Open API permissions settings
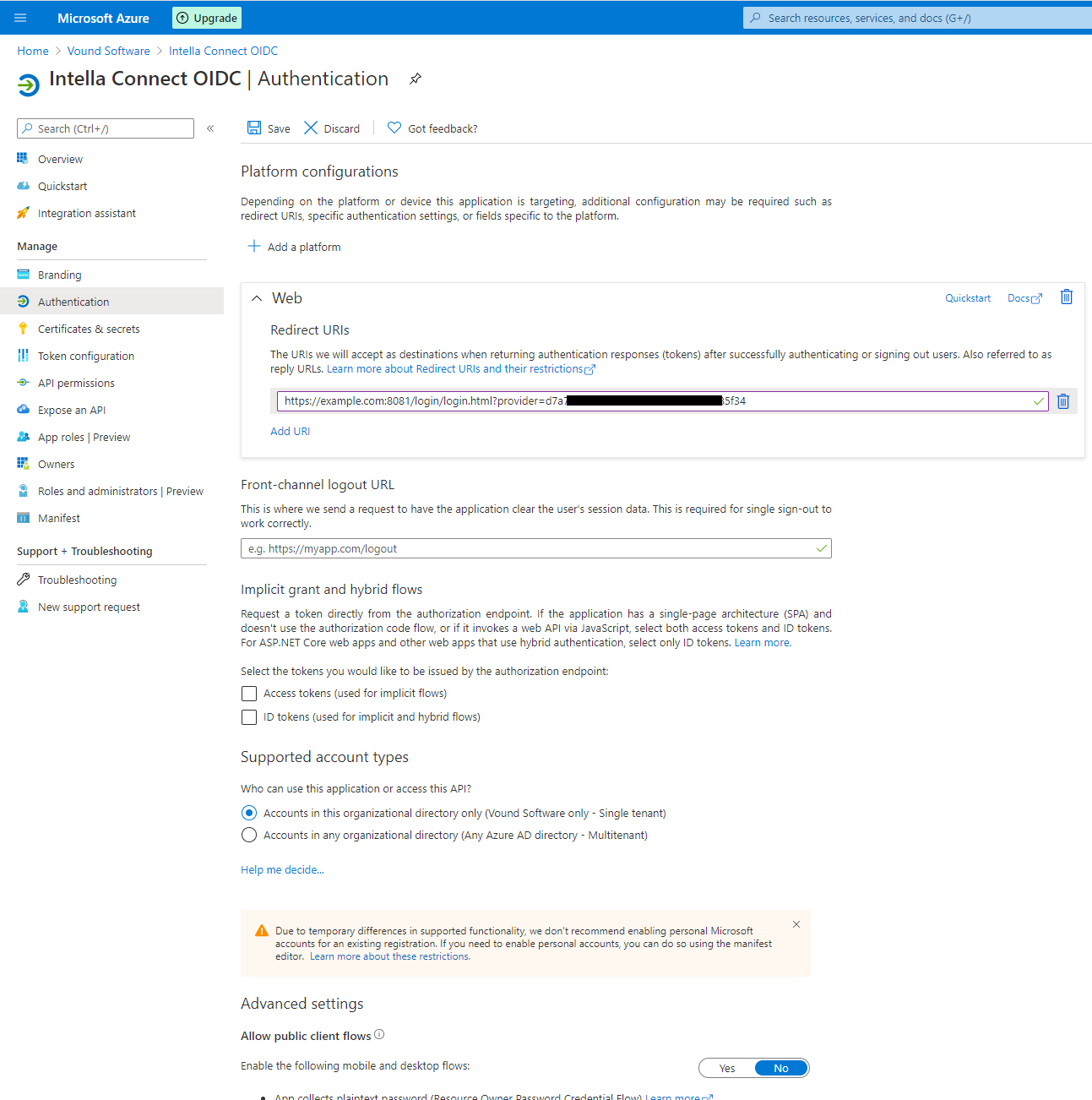Image resolution: width=1092 pixels, height=1100 pixels. (76, 382)
